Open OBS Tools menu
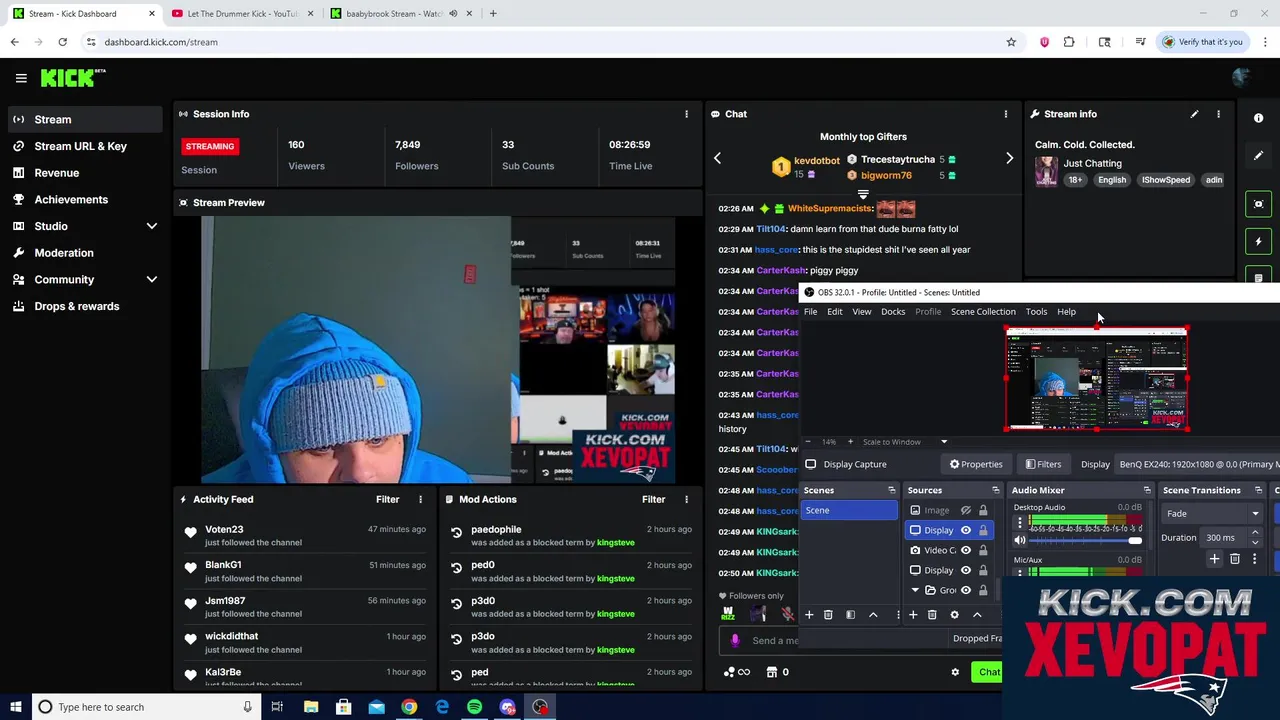The image size is (1280, 720). click(x=1036, y=312)
